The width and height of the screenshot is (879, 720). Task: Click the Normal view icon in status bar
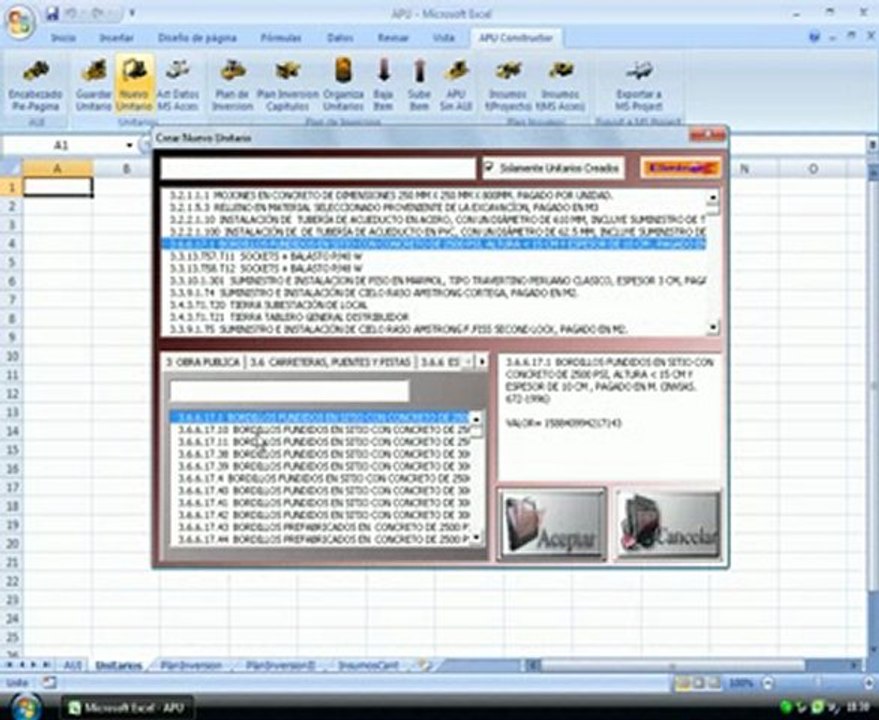tap(683, 682)
